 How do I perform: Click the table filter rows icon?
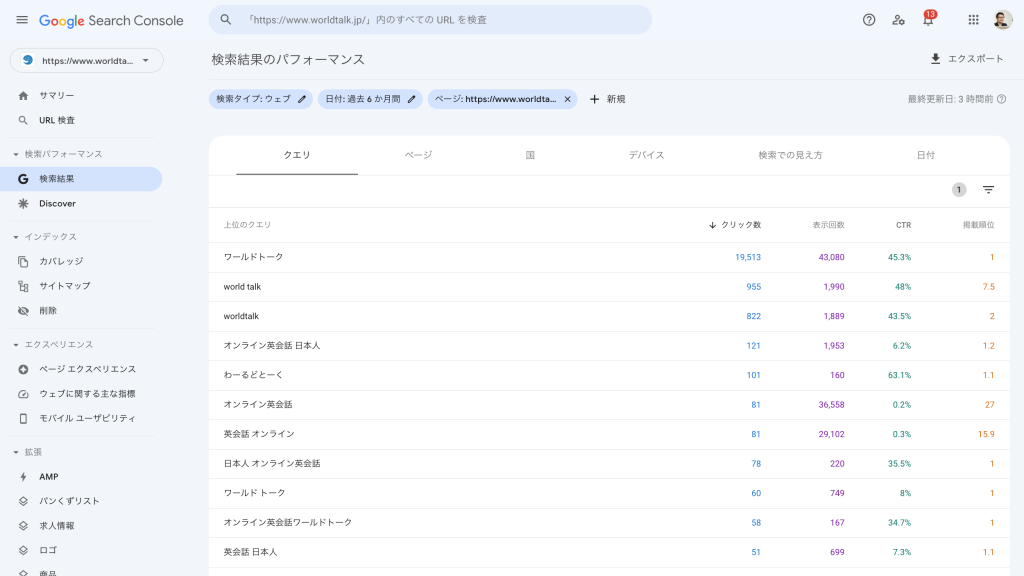(x=988, y=190)
